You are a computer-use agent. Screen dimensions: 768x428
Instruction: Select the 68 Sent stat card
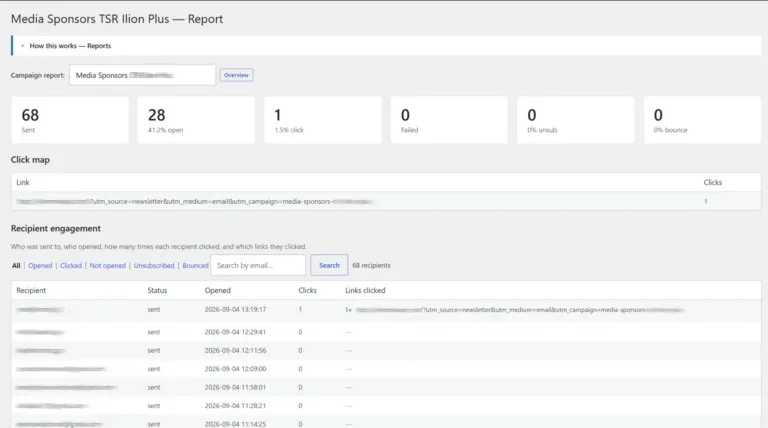point(70,120)
